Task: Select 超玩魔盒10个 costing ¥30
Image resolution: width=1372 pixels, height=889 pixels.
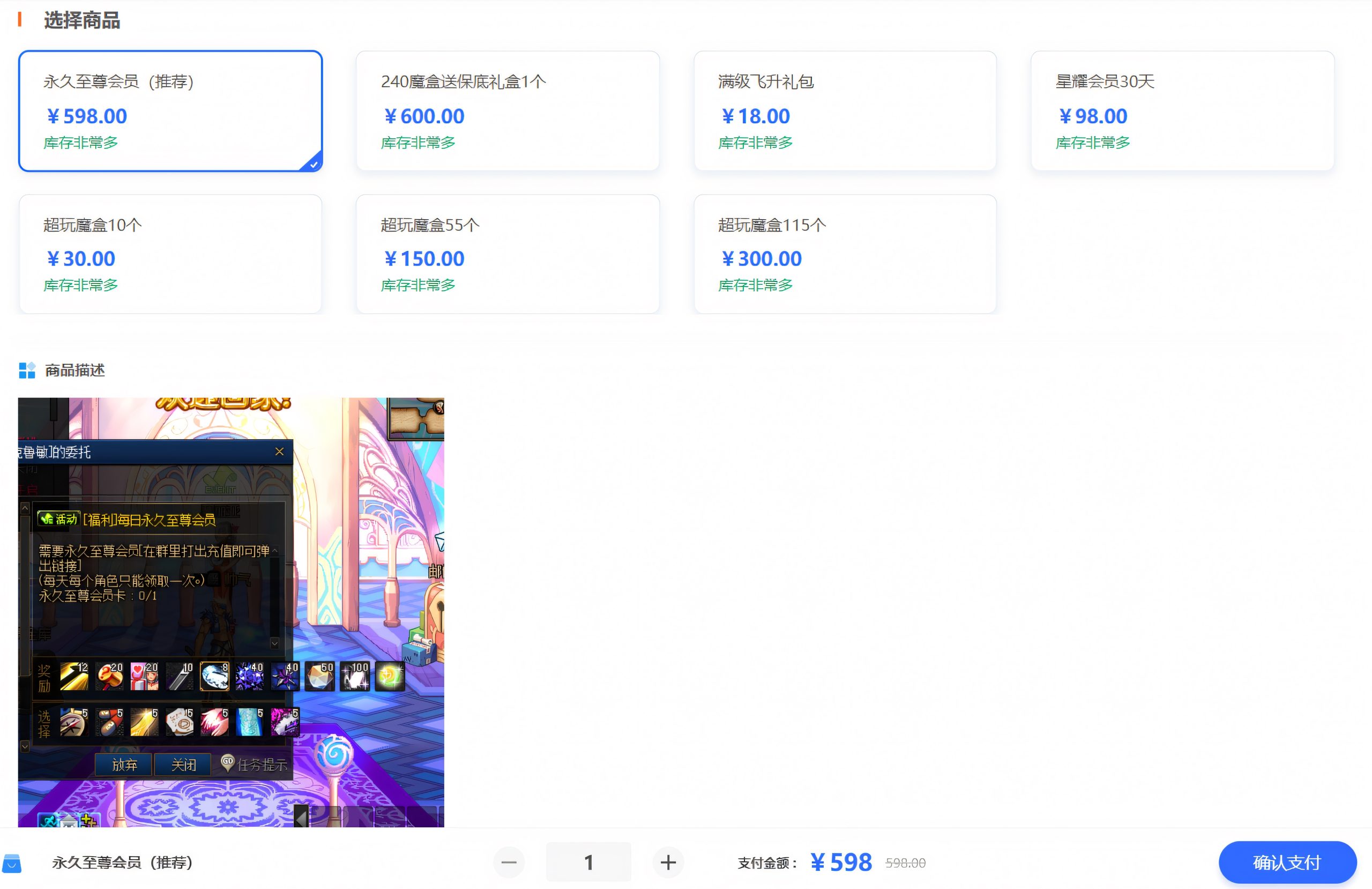Action: pyautogui.click(x=170, y=253)
